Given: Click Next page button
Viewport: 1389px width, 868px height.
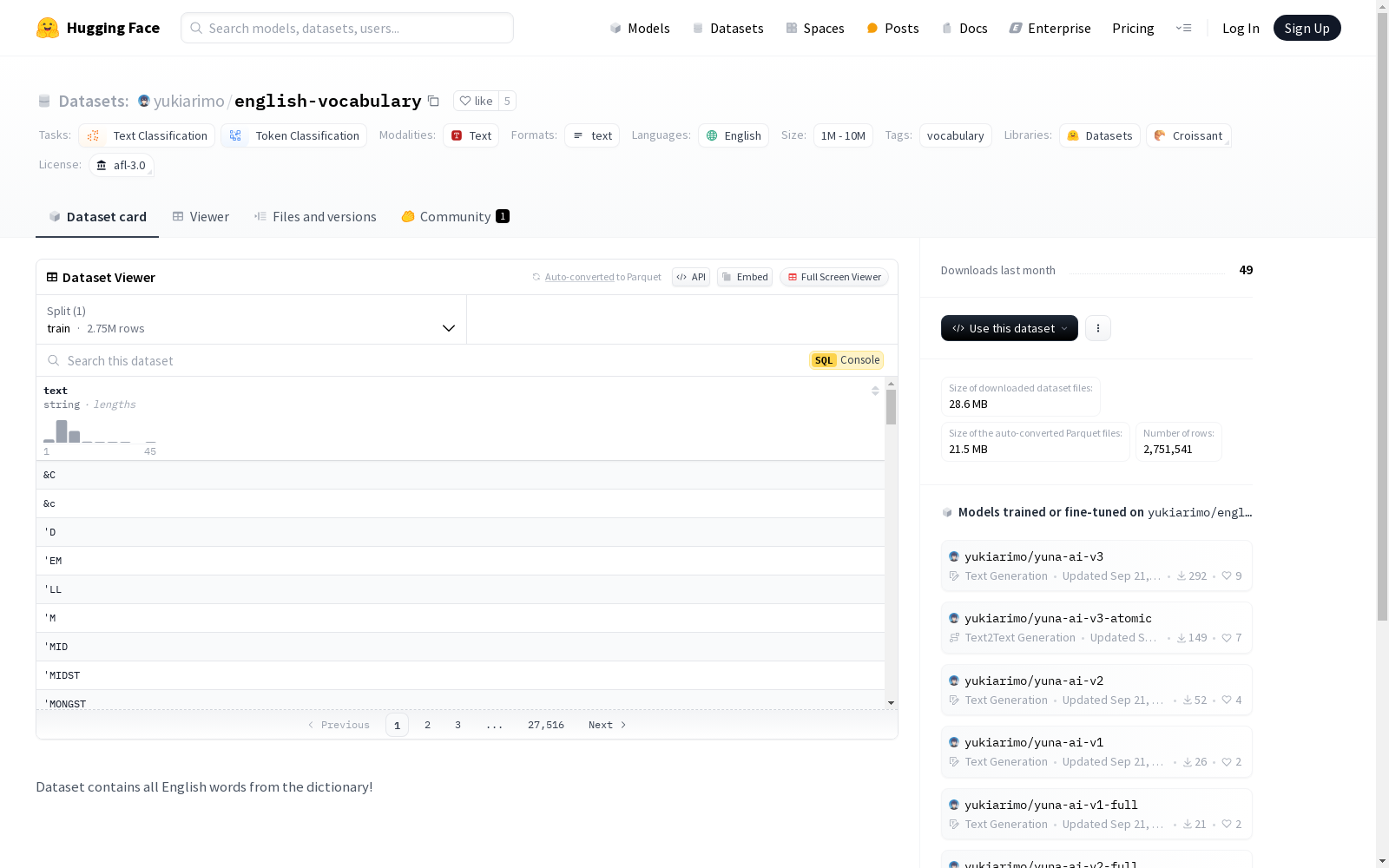Looking at the screenshot, I should (607, 725).
